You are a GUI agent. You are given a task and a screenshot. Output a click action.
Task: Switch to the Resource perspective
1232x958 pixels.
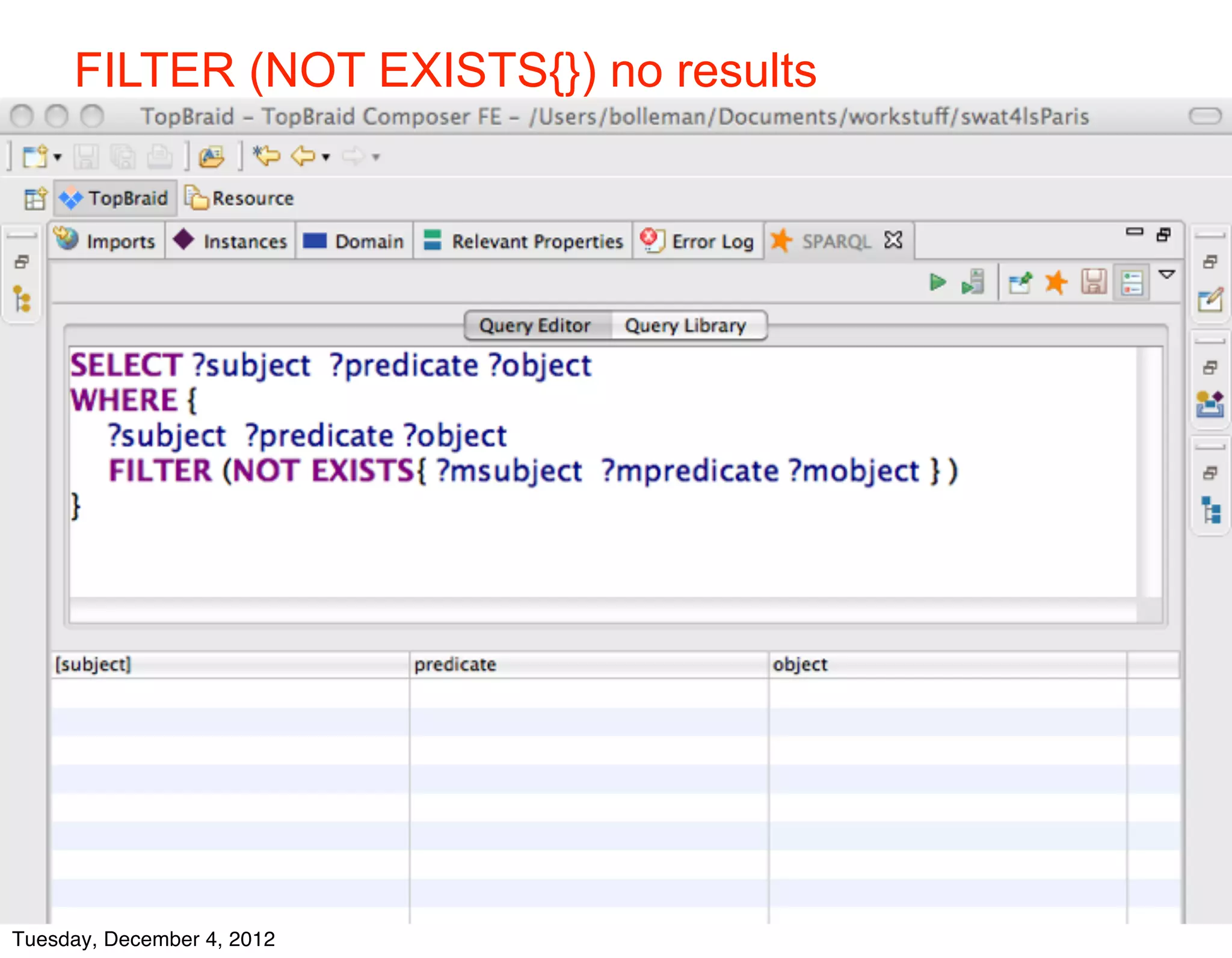239,198
